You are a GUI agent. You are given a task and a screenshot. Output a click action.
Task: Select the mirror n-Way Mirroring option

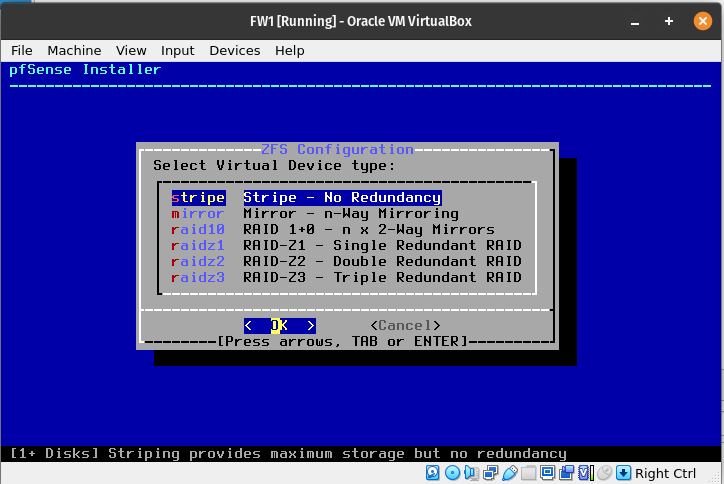315,213
